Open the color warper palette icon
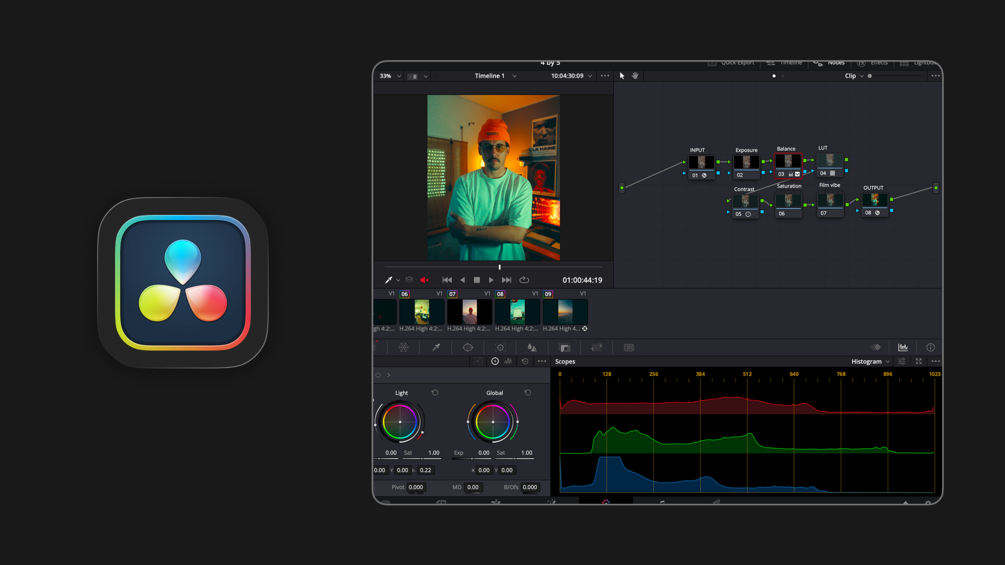 coord(404,347)
